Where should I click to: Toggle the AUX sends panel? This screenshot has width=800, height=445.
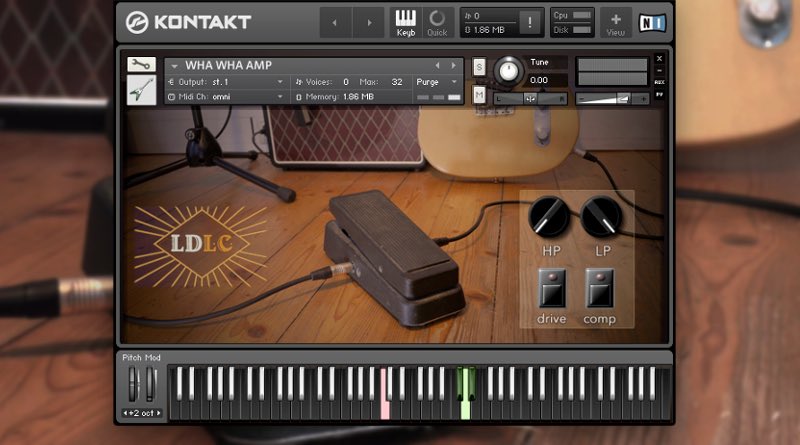pyautogui.click(x=659, y=82)
